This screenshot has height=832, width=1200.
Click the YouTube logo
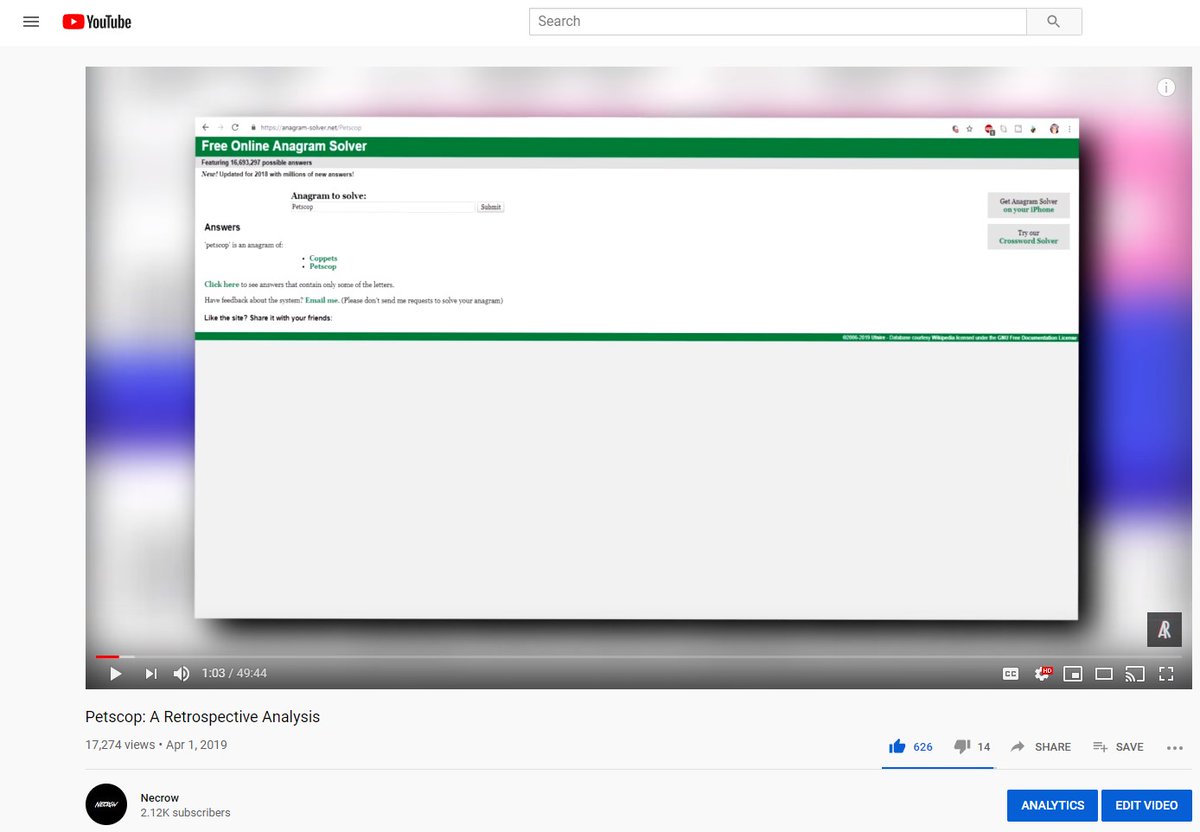pyautogui.click(x=96, y=21)
